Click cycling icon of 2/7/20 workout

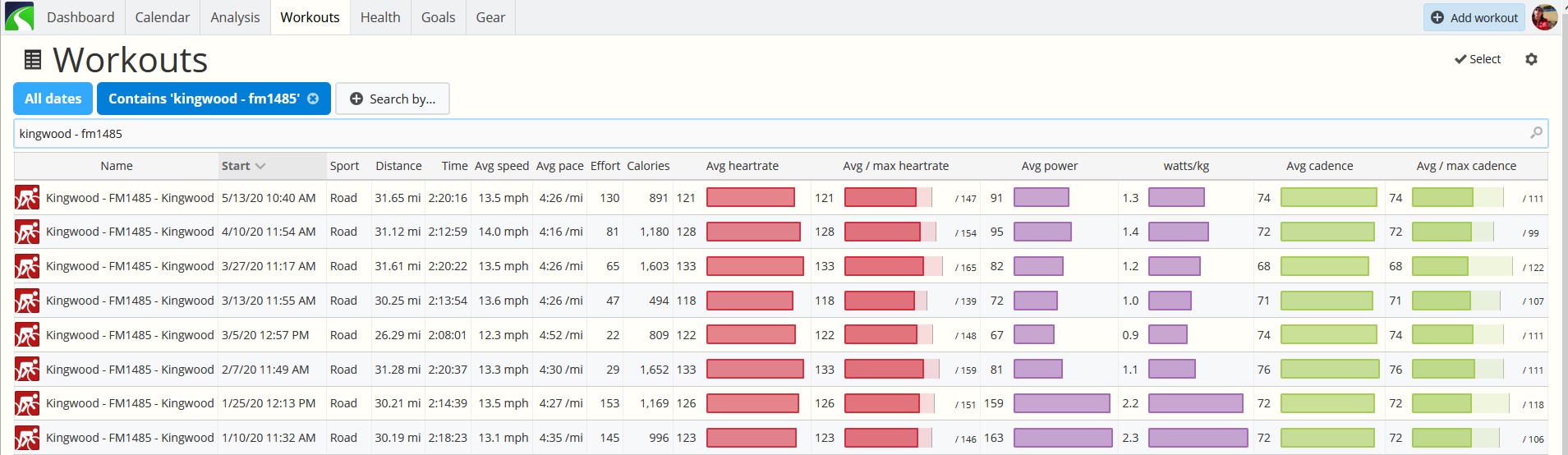[27, 370]
